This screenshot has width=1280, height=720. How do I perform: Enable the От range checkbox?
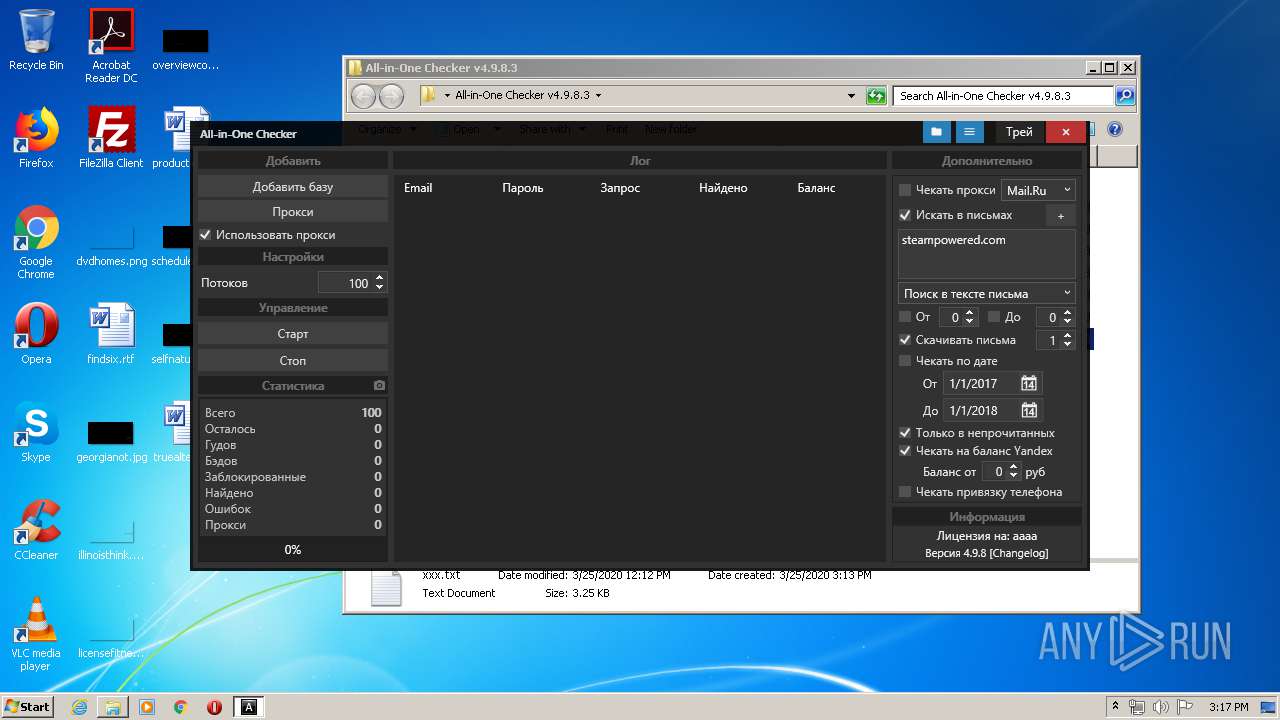point(905,317)
